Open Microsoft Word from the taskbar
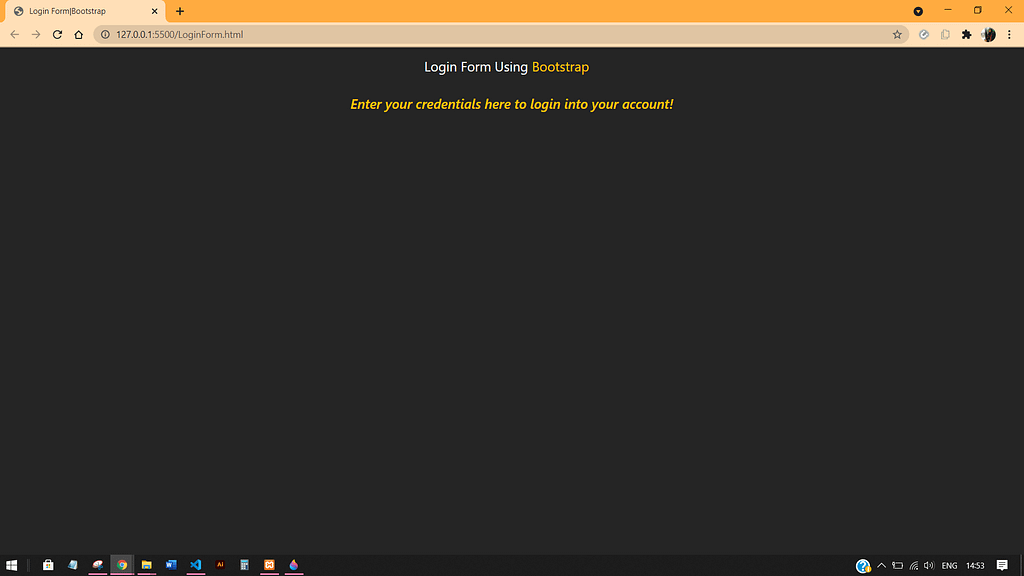 pos(171,565)
